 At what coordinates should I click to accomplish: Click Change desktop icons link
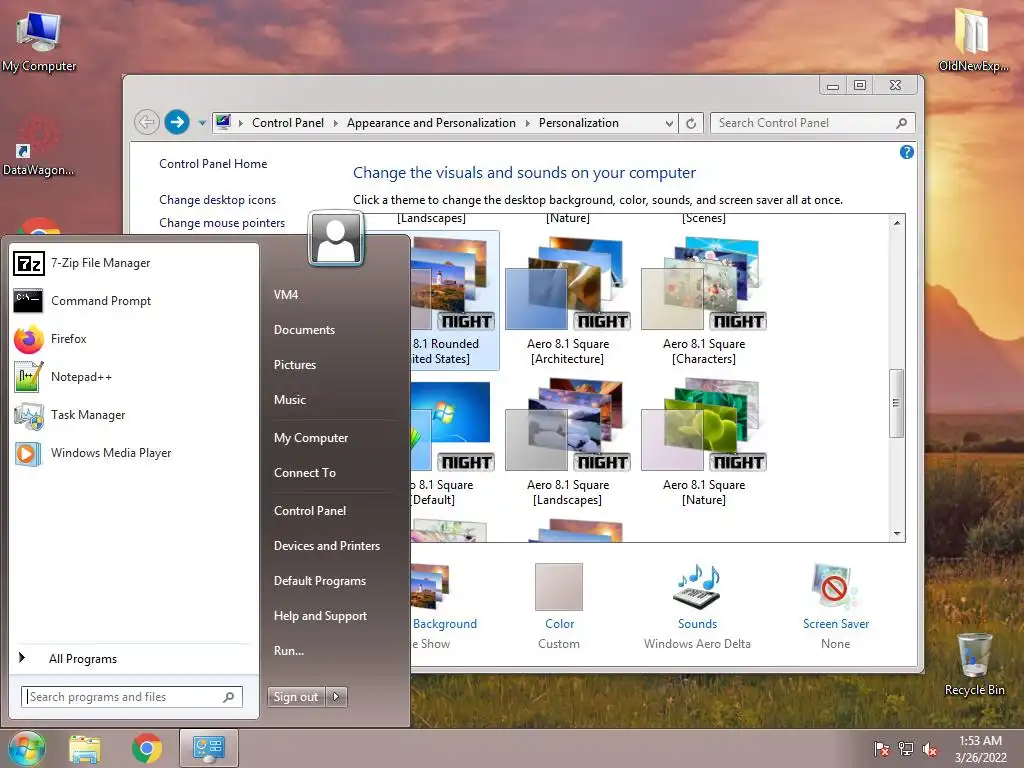(217, 200)
